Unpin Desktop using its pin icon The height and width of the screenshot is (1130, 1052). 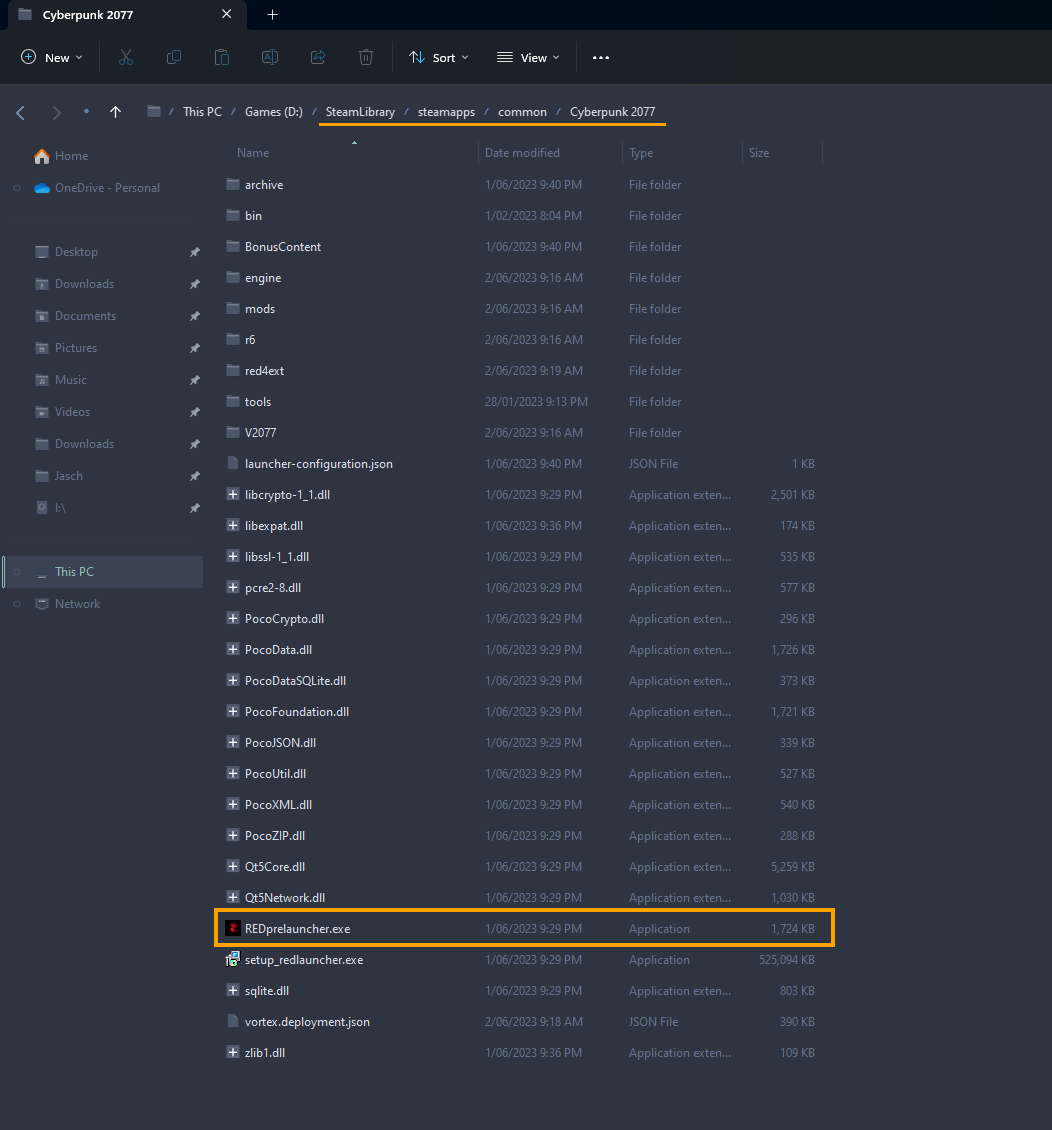click(195, 252)
